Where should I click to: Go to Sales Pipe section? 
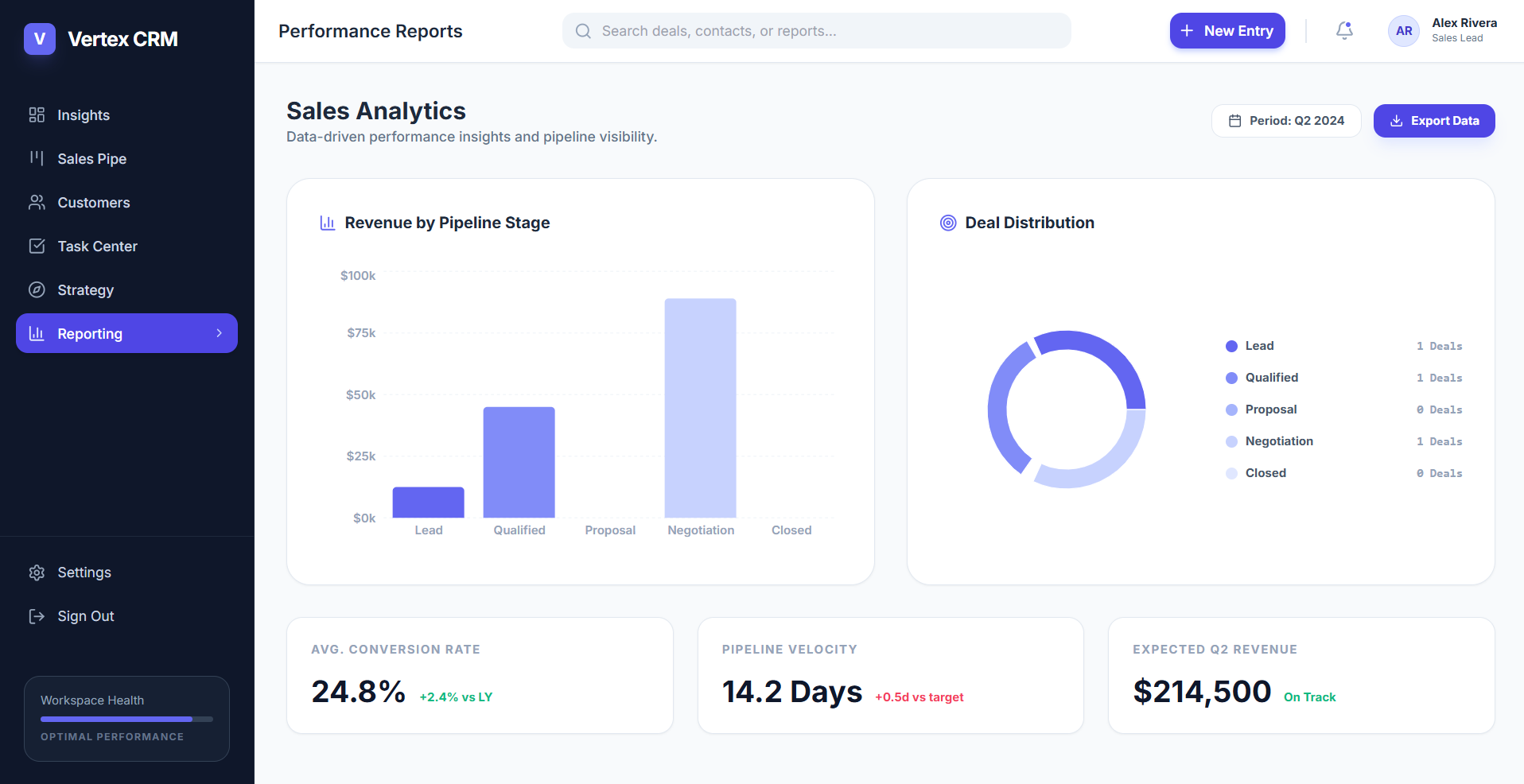tap(91, 159)
